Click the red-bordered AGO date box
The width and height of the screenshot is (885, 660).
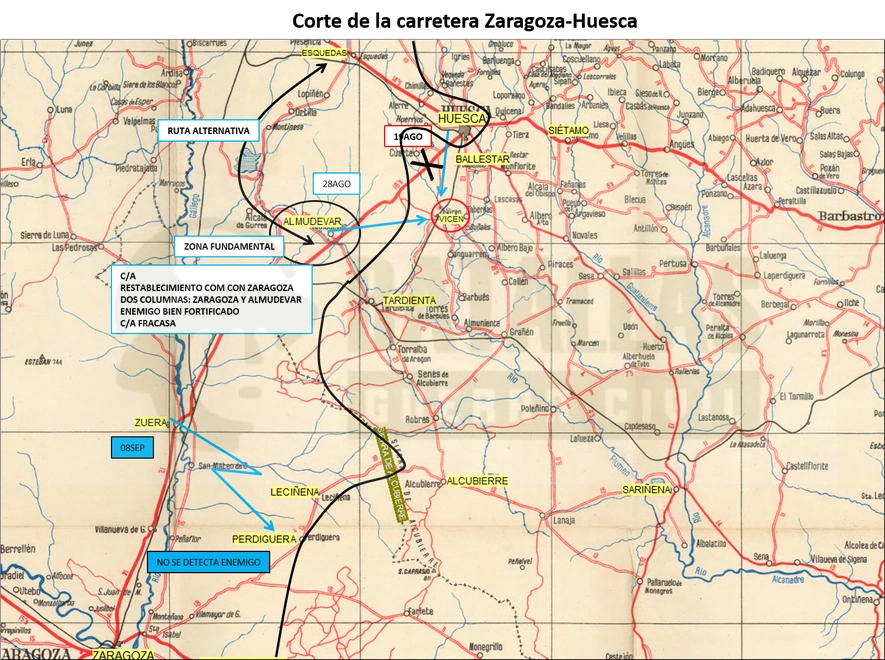click(x=408, y=136)
